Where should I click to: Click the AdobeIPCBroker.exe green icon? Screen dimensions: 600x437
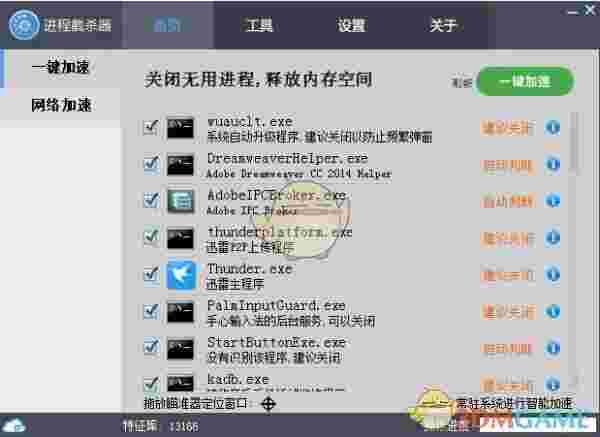[x=180, y=201]
